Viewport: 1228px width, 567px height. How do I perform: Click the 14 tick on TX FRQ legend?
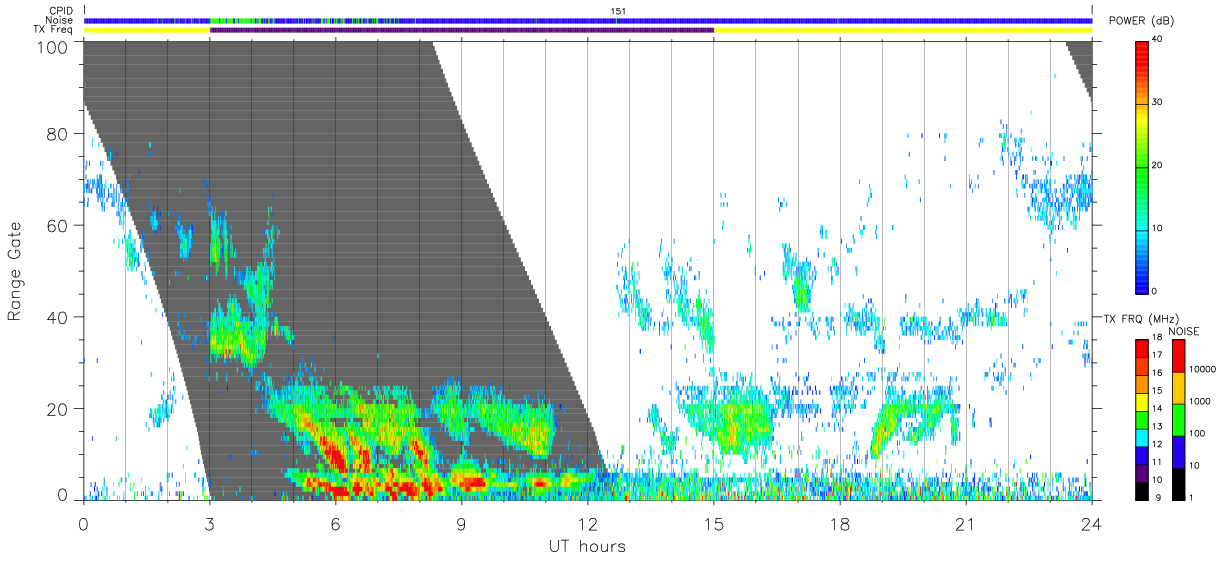[1158, 408]
